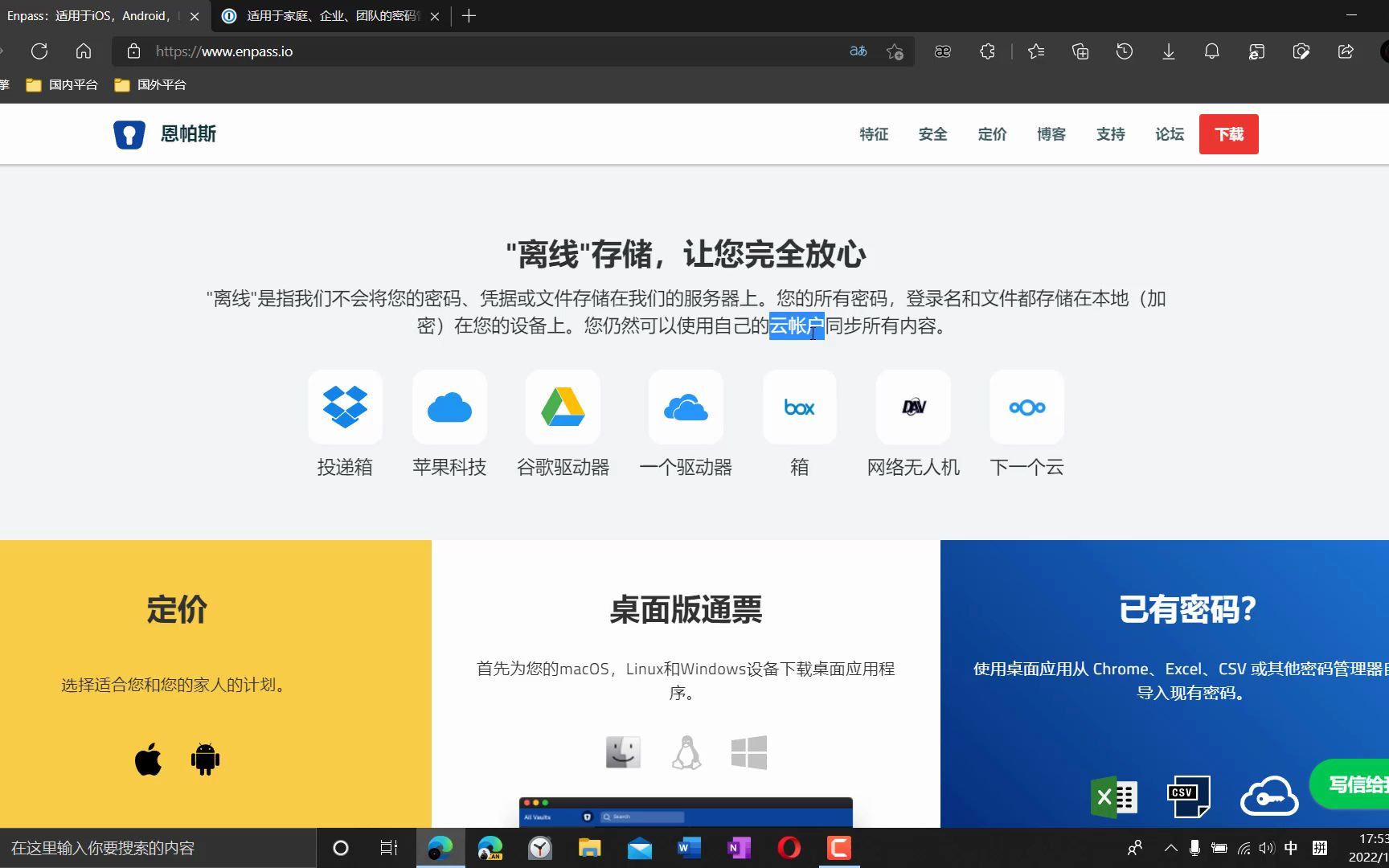
Task: Click the red 下载 download button
Action: pos(1229,134)
